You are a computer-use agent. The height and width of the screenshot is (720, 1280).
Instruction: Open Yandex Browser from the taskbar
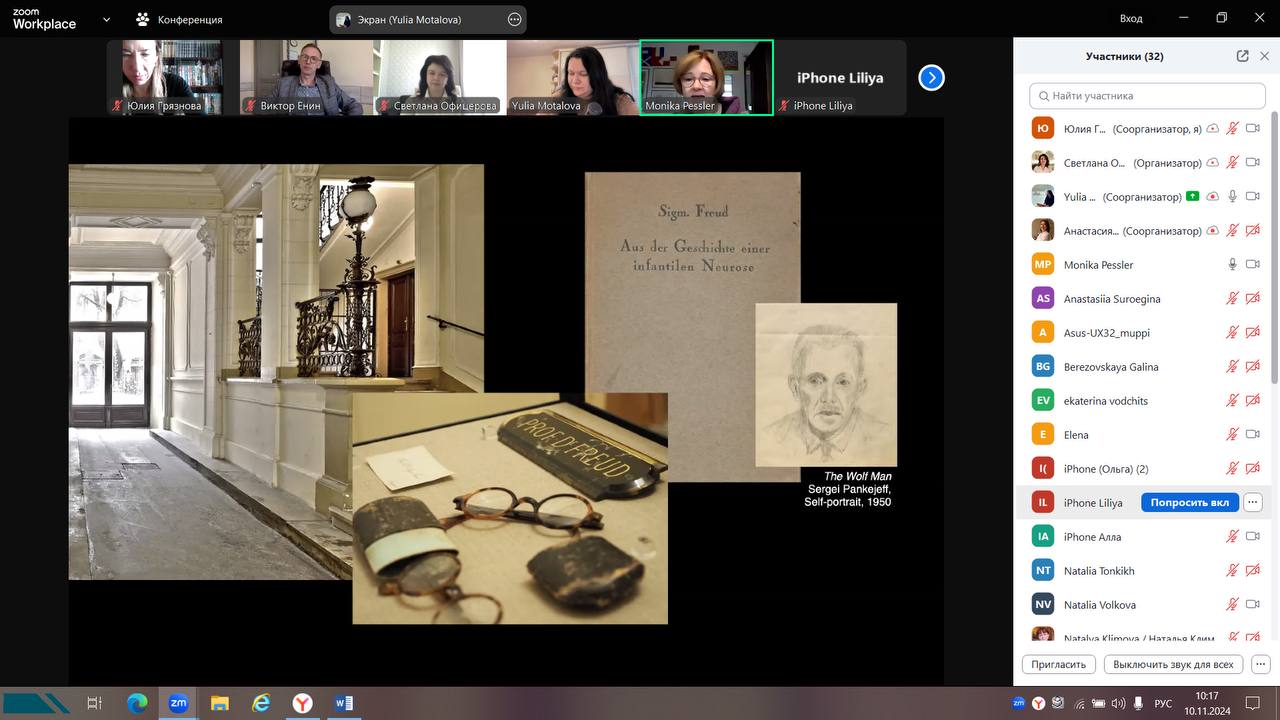click(x=302, y=703)
